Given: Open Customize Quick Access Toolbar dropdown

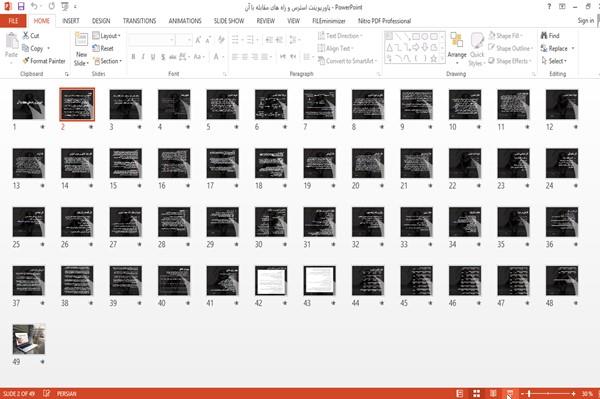Looking at the screenshot, I should [x=75, y=6].
